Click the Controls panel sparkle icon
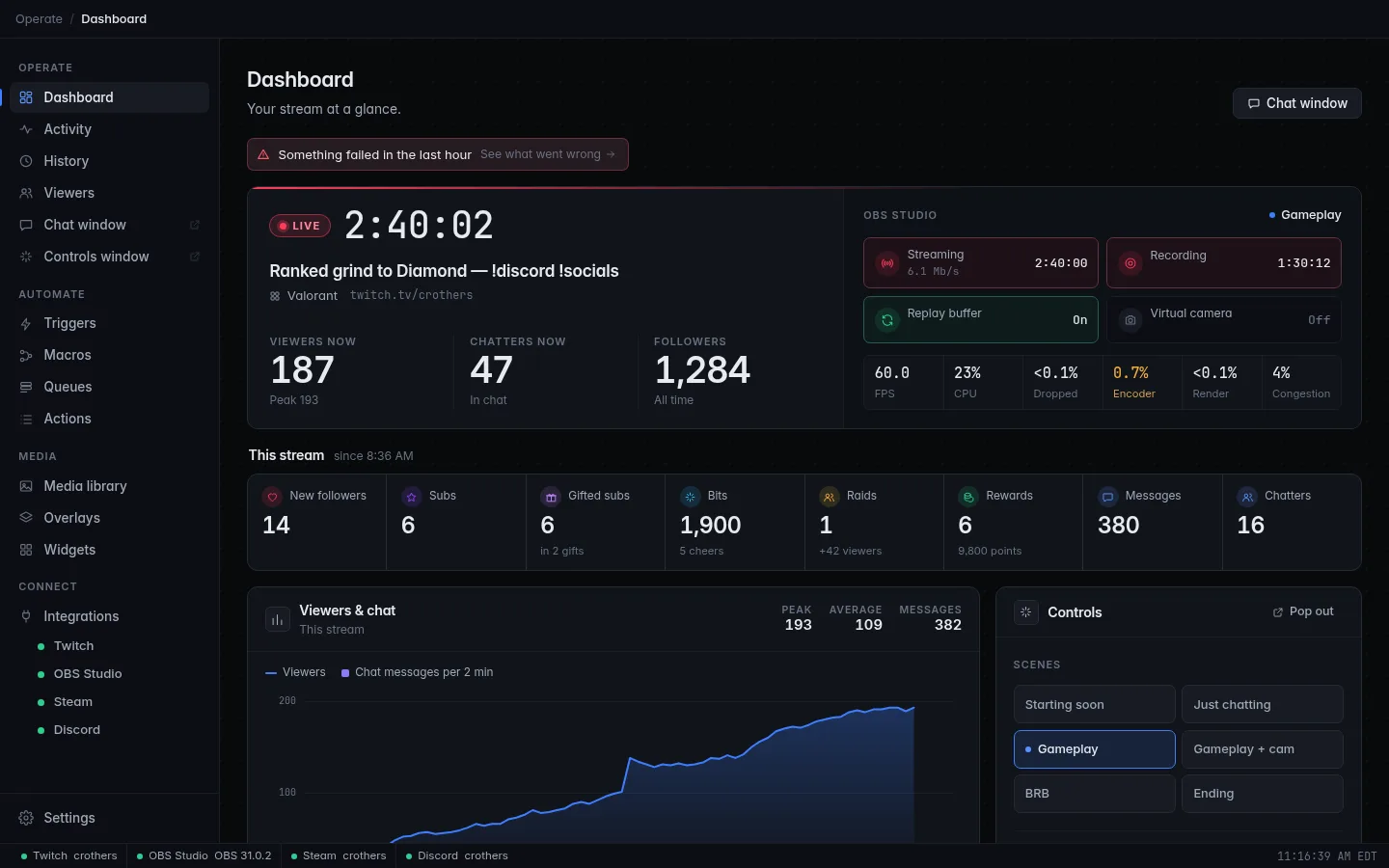This screenshot has height=868, width=1389. (x=1025, y=611)
